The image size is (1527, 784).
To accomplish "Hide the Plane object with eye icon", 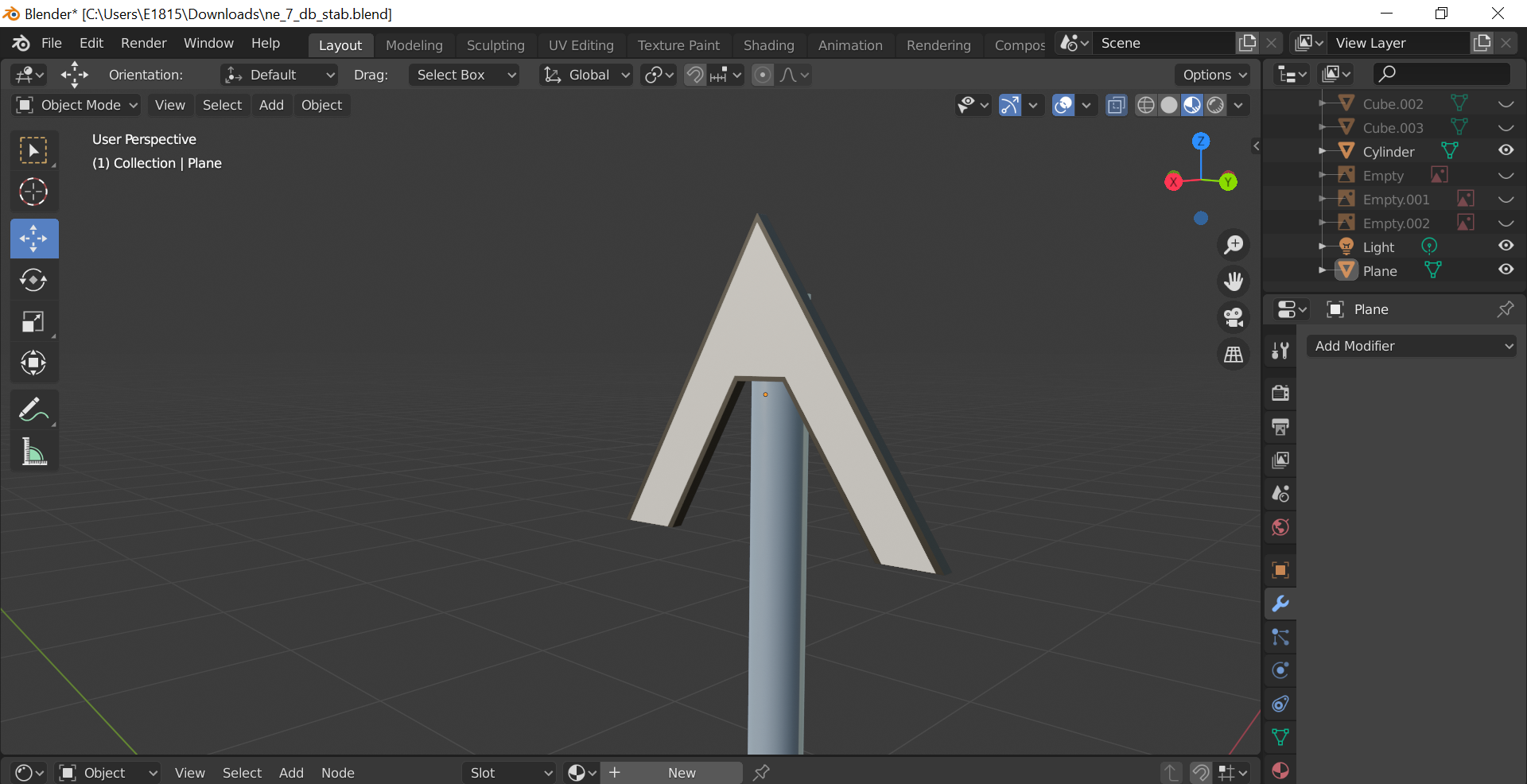I will pos(1506,270).
